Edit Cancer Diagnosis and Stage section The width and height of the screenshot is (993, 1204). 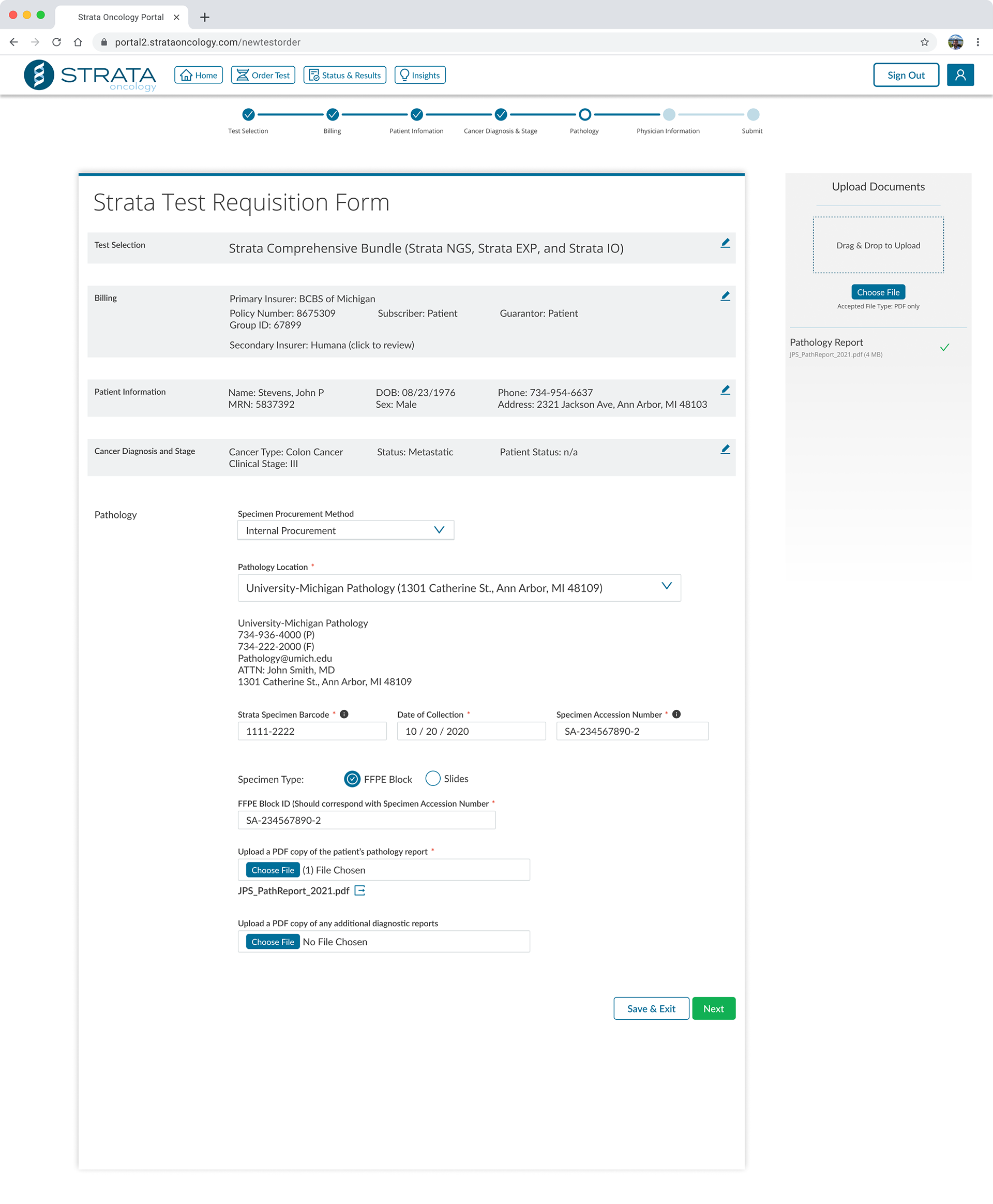pyautogui.click(x=725, y=450)
